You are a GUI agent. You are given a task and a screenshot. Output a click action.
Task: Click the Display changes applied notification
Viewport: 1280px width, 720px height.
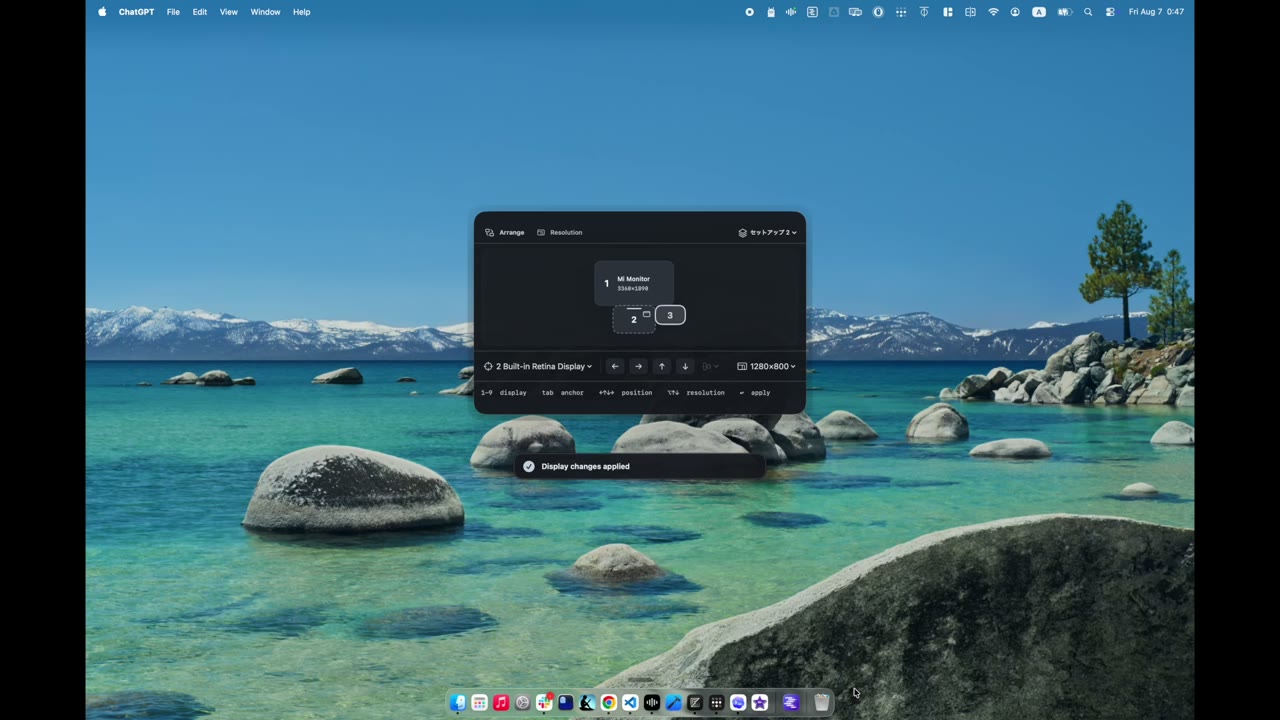[x=640, y=466]
